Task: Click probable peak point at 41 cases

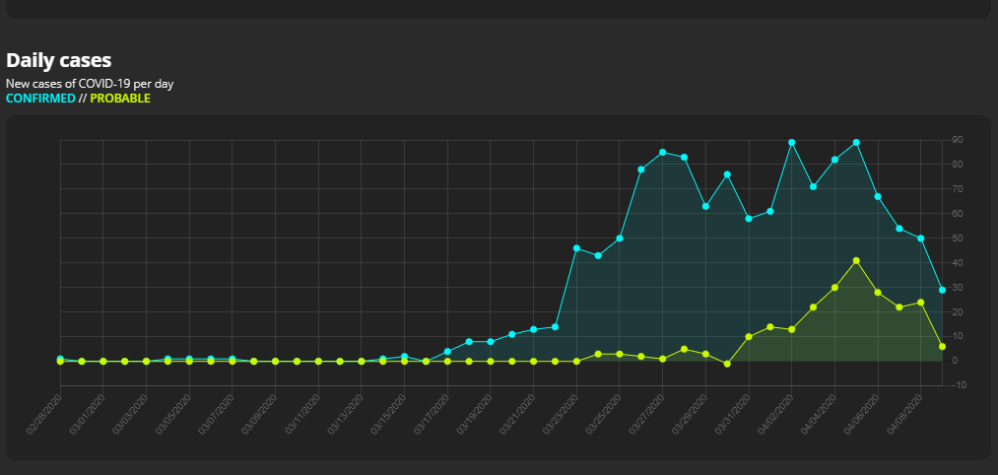Action: tap(856, 260)
